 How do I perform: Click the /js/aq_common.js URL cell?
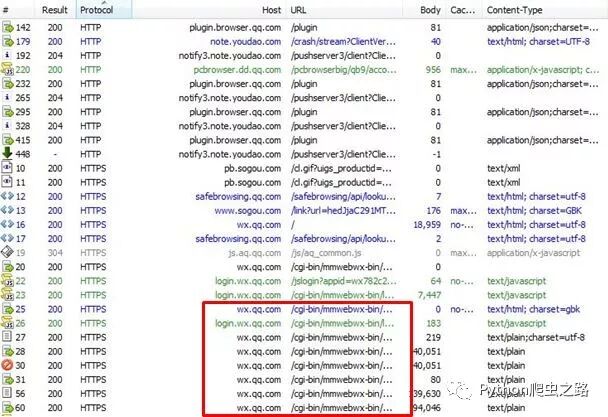tap(326, 253)
